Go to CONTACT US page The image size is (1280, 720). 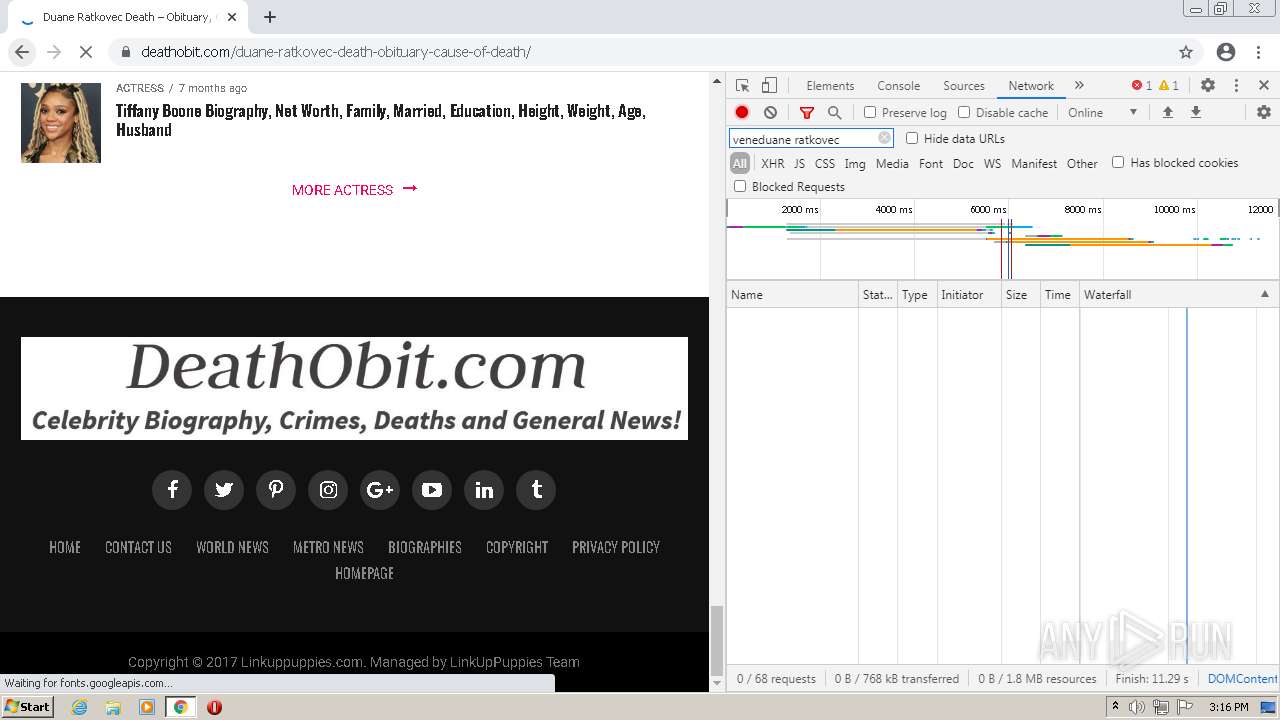pos(138,547)
